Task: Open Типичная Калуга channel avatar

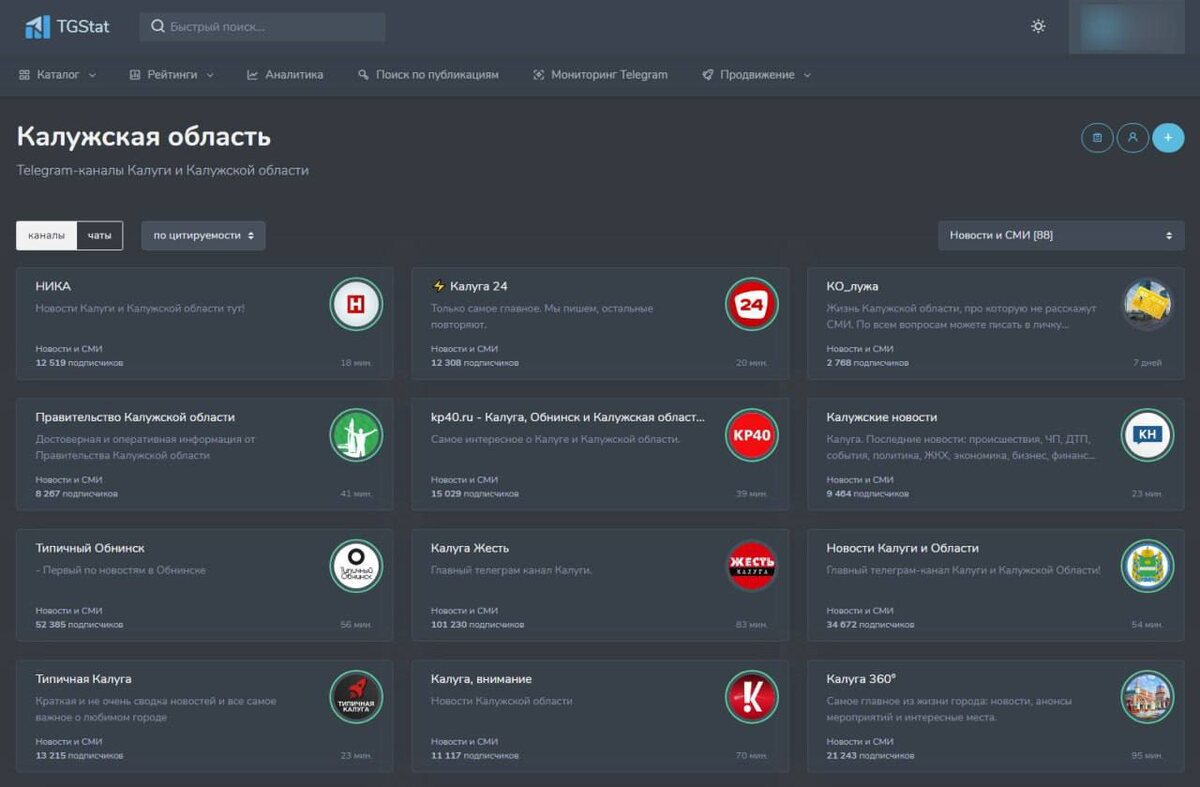Action: tap(356, 697)
